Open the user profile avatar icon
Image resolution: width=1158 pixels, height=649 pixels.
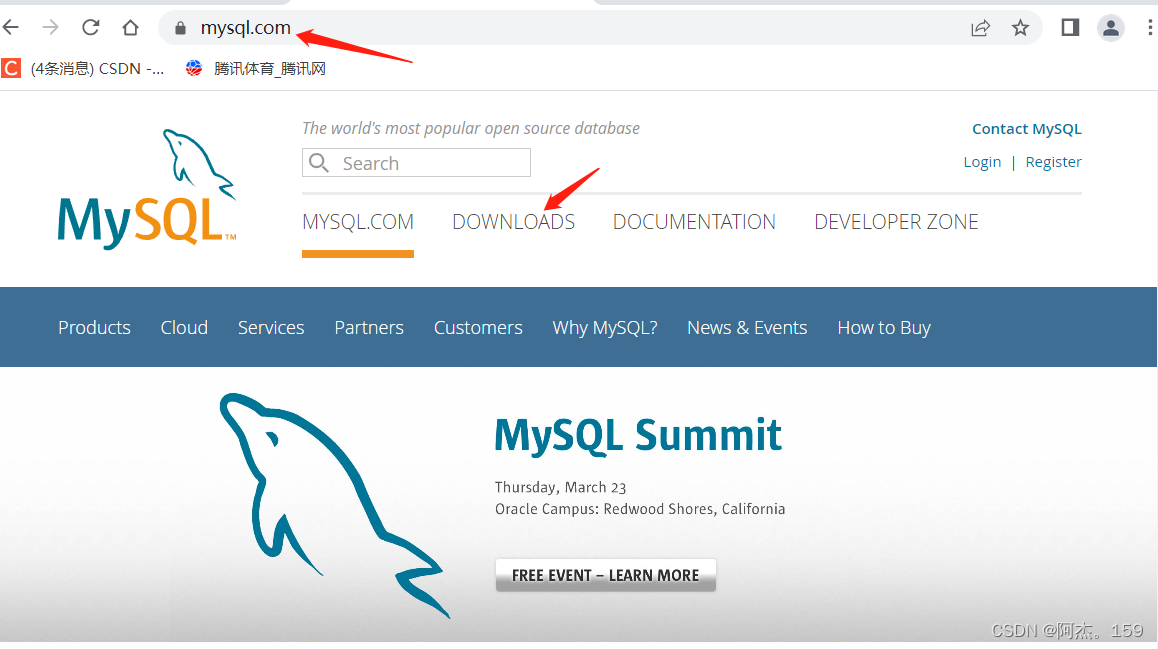(1110, 28)
